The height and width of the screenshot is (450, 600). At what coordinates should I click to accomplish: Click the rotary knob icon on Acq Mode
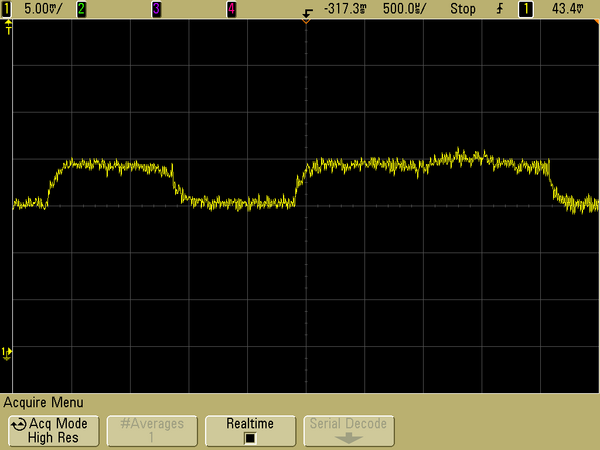[x=19, y=425]
